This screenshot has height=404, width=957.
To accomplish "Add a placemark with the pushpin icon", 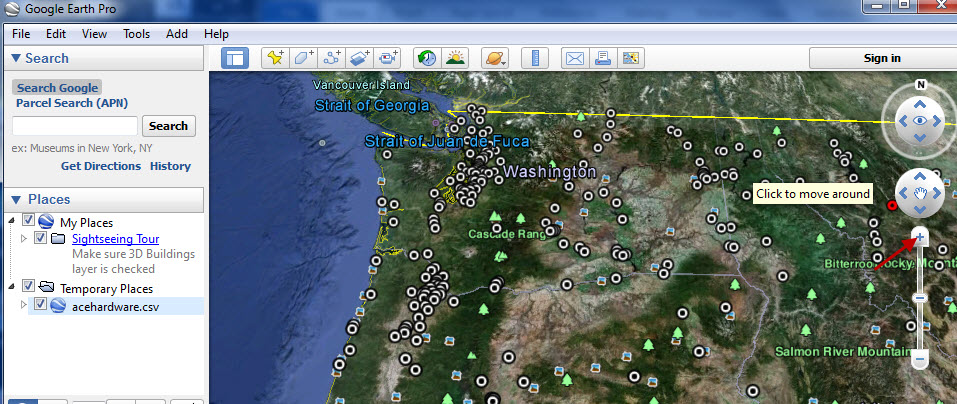I will 275,59.
